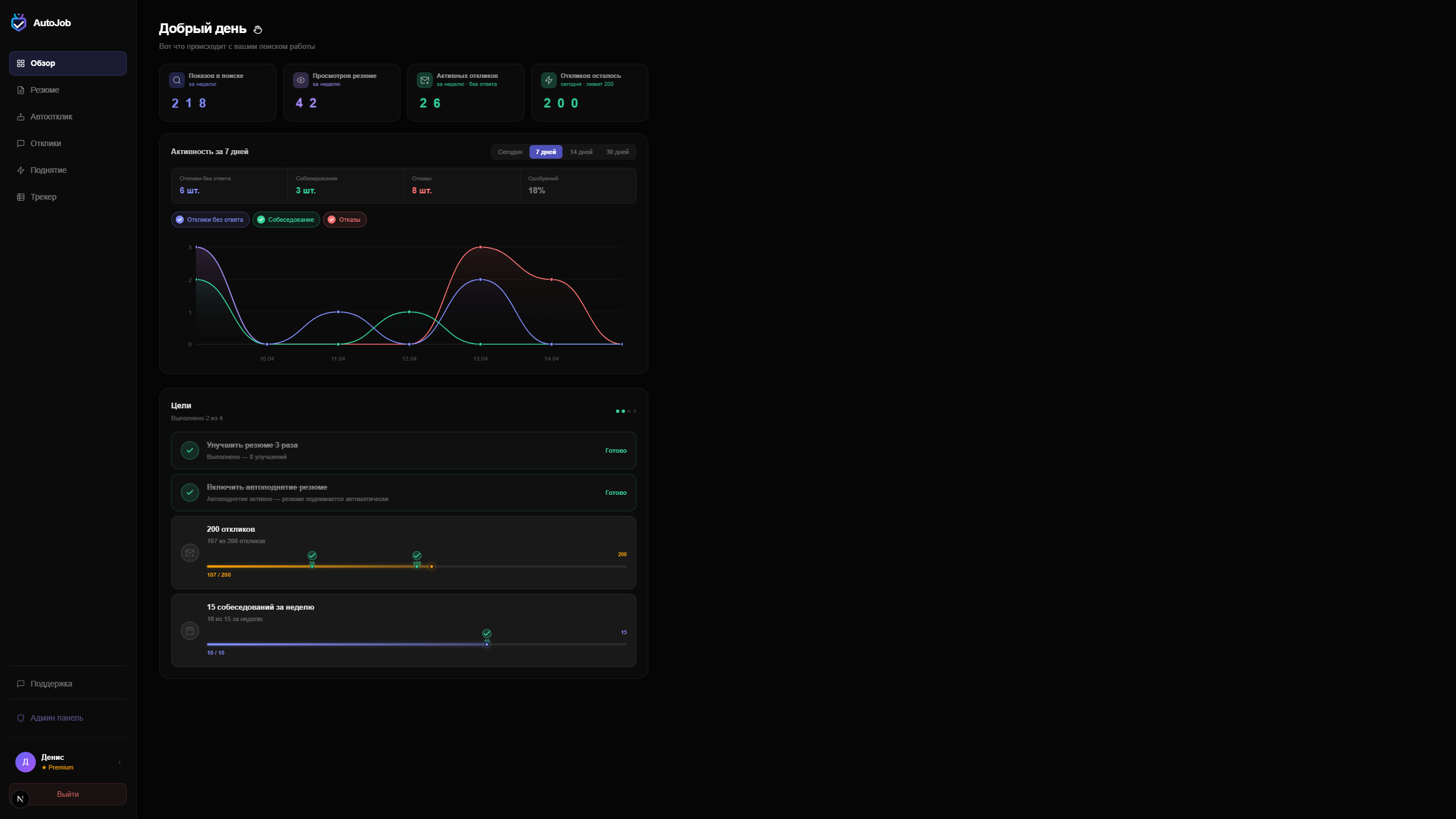This screenshot has height=819, width=1456.
Task: Click the 200 откликов progress bar handle
Action: (x=432, y=566)
